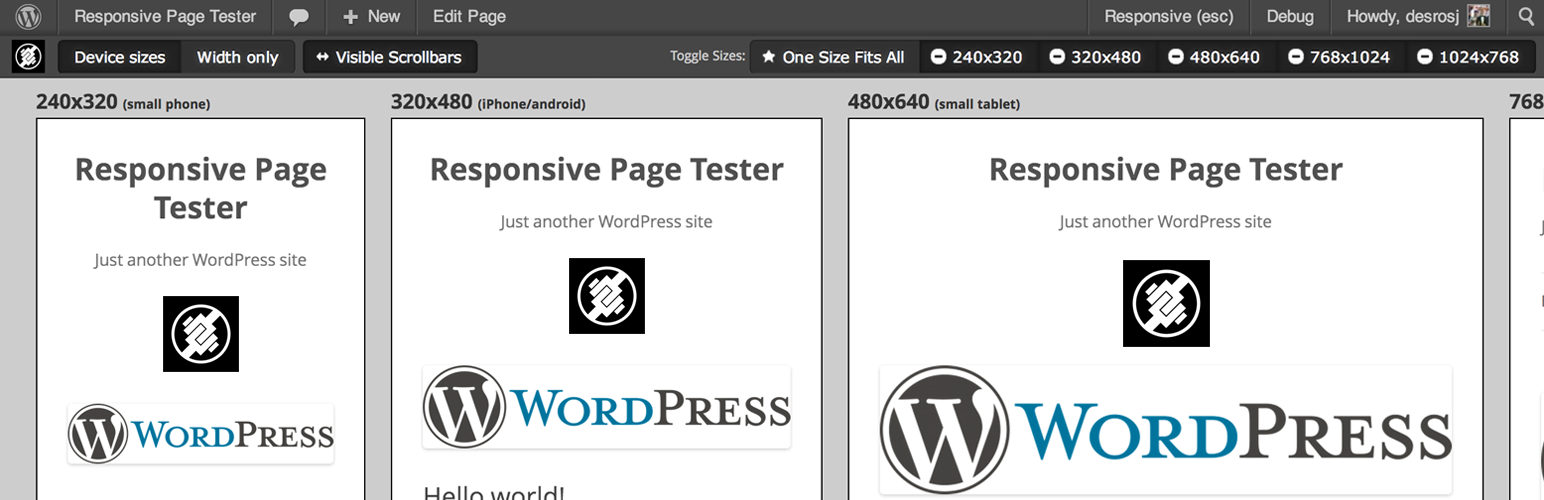Switch to Width only mode

tap(238, 57)
